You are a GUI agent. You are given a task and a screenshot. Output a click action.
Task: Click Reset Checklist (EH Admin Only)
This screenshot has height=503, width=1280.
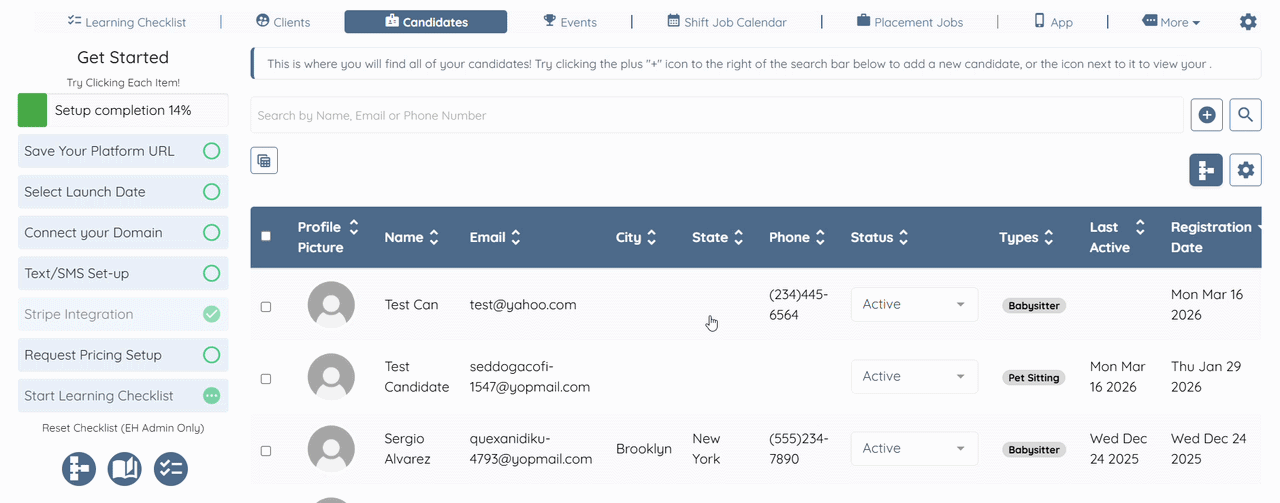(123, 428)
